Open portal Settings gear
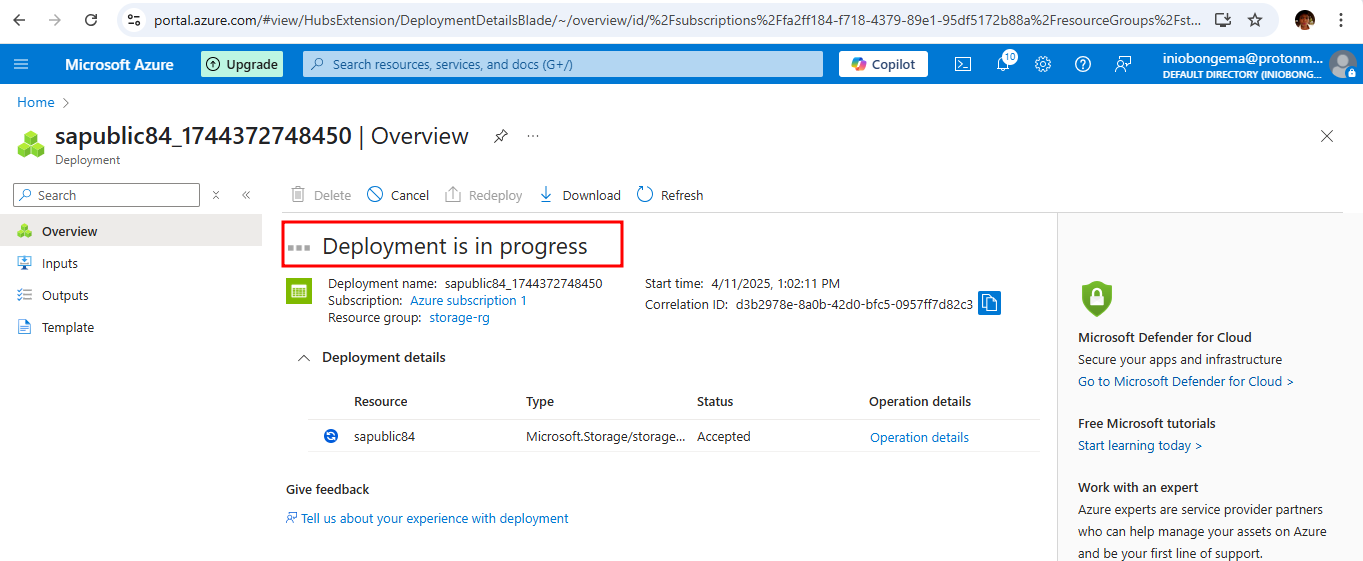This screenshot has width=1363, height=561. coord(1043,64)
